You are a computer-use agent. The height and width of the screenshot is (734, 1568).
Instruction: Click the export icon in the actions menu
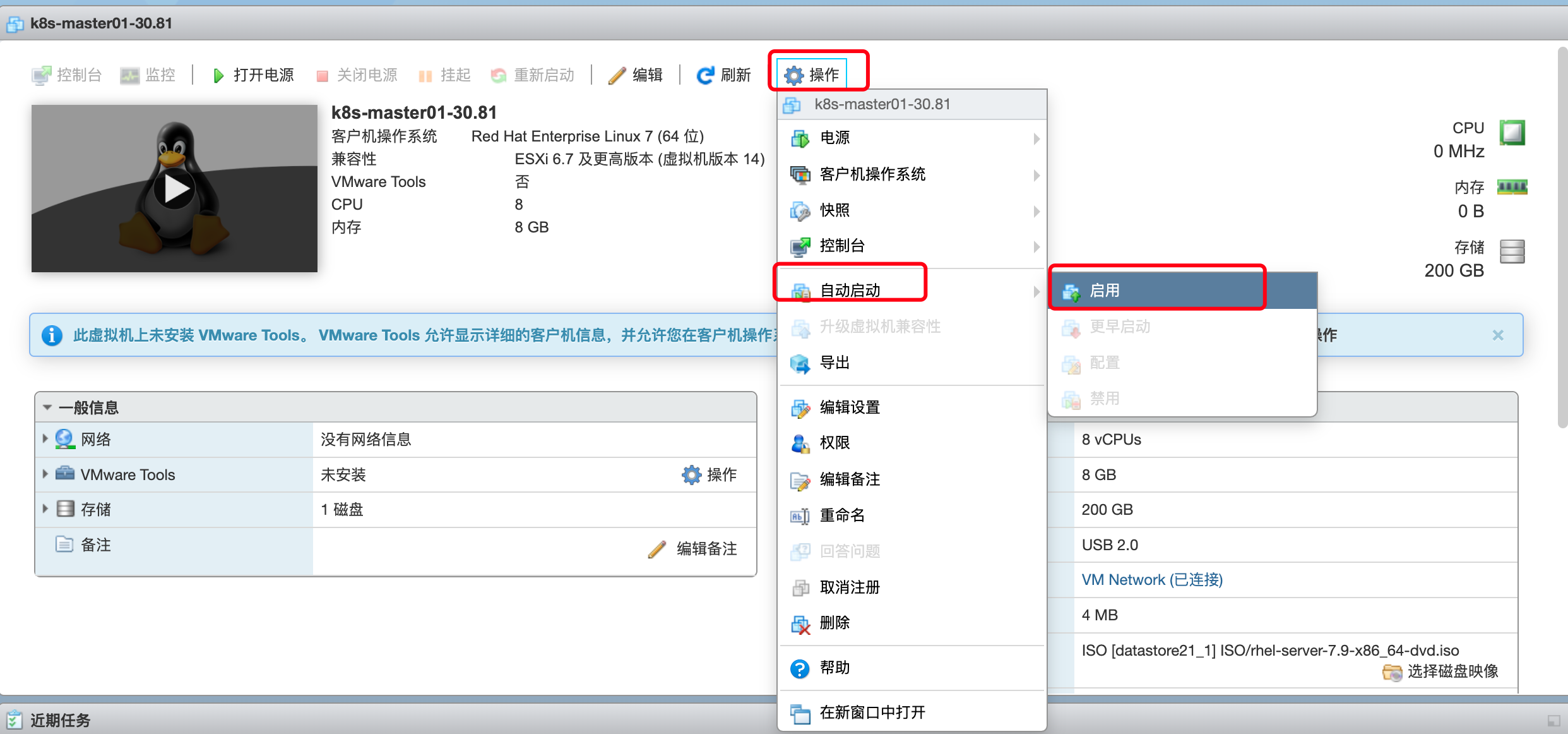coord(800,363)
